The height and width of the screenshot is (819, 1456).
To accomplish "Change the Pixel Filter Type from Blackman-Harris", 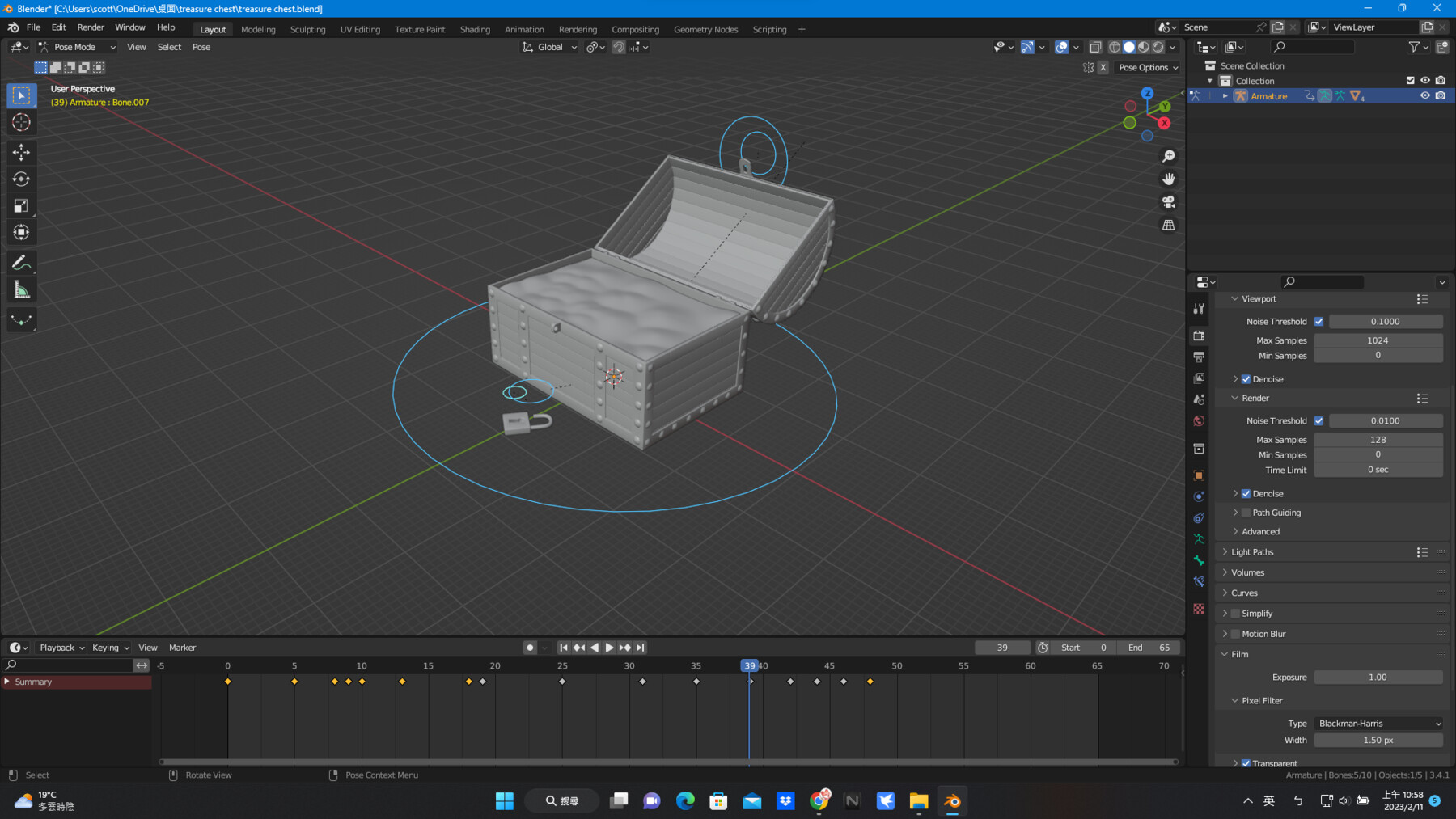I will pyautogui.click(x=1378, y=724).
